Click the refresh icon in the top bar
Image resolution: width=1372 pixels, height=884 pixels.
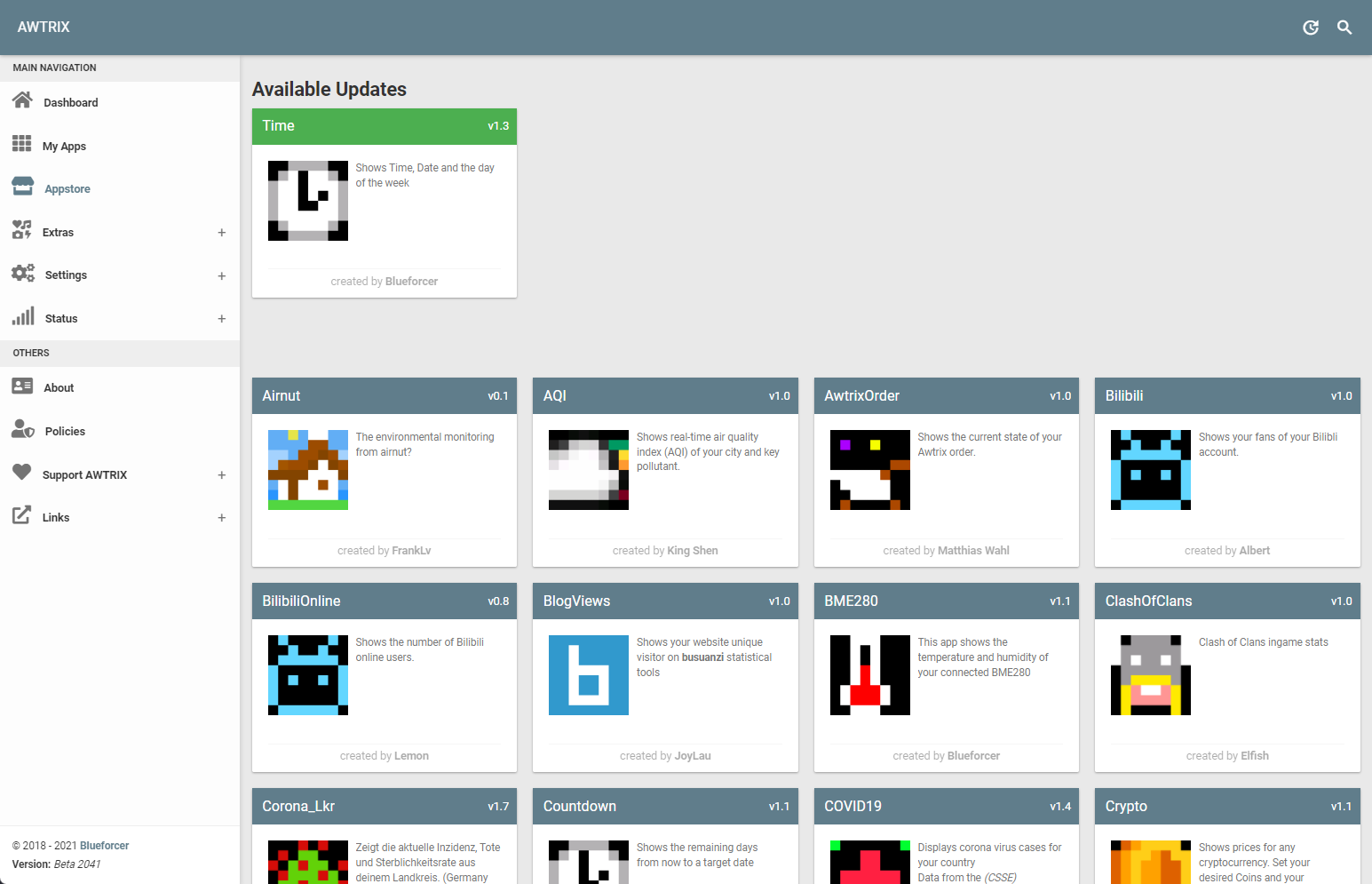coord(1311,28)
